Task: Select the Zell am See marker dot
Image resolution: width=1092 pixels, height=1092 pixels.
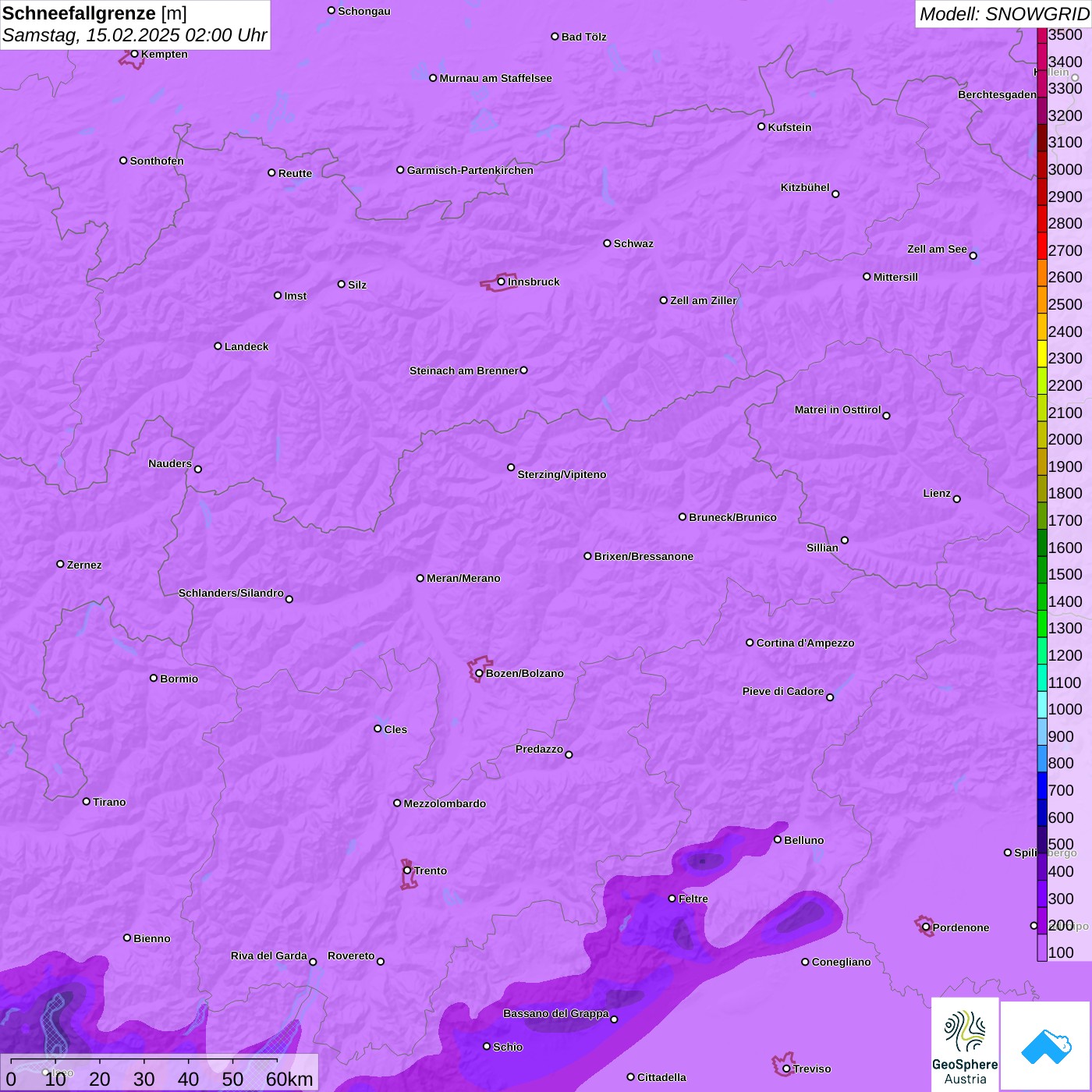Action: point(973,256)
